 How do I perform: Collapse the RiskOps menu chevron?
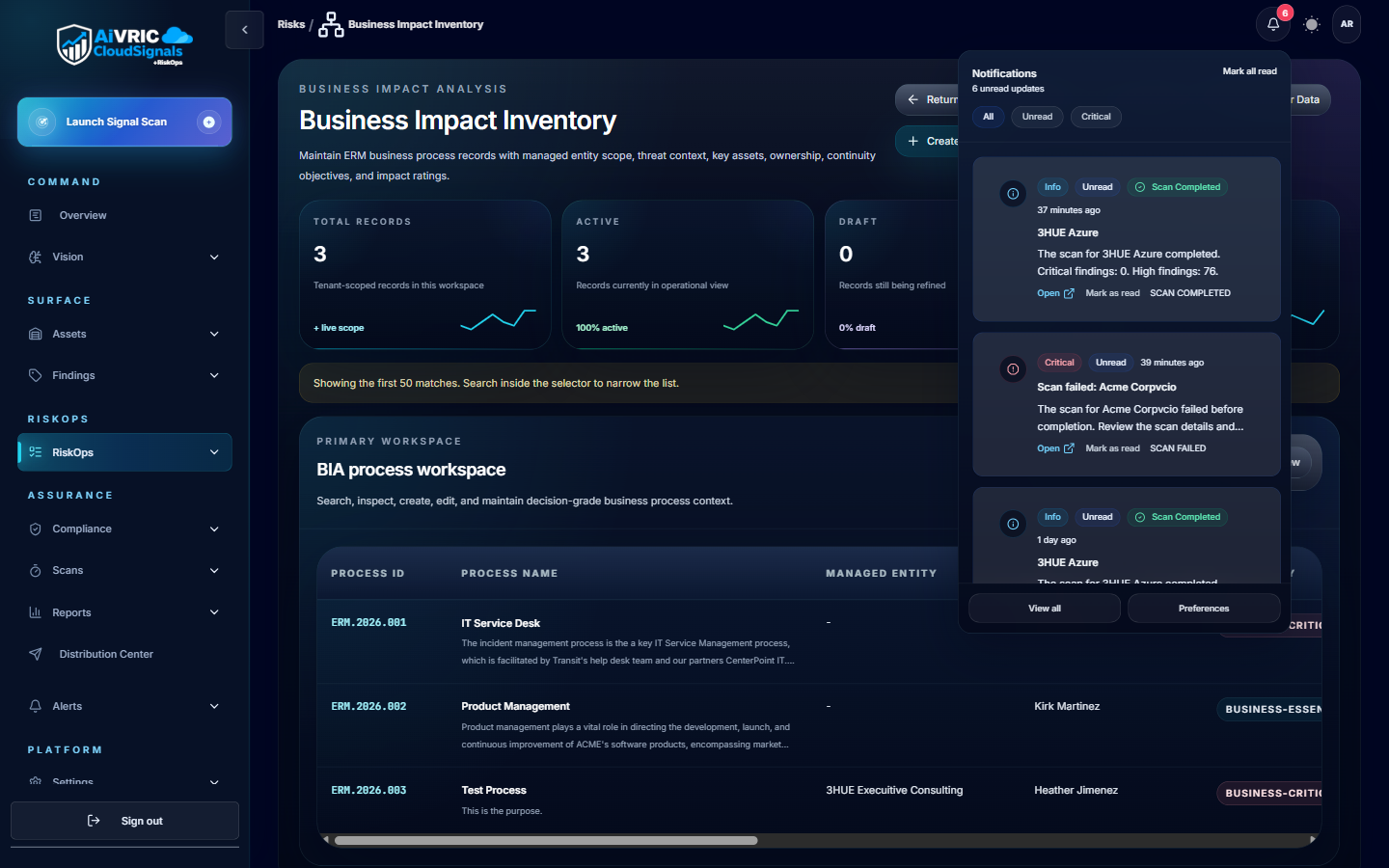pyautogui.click(x=214, y=452)
